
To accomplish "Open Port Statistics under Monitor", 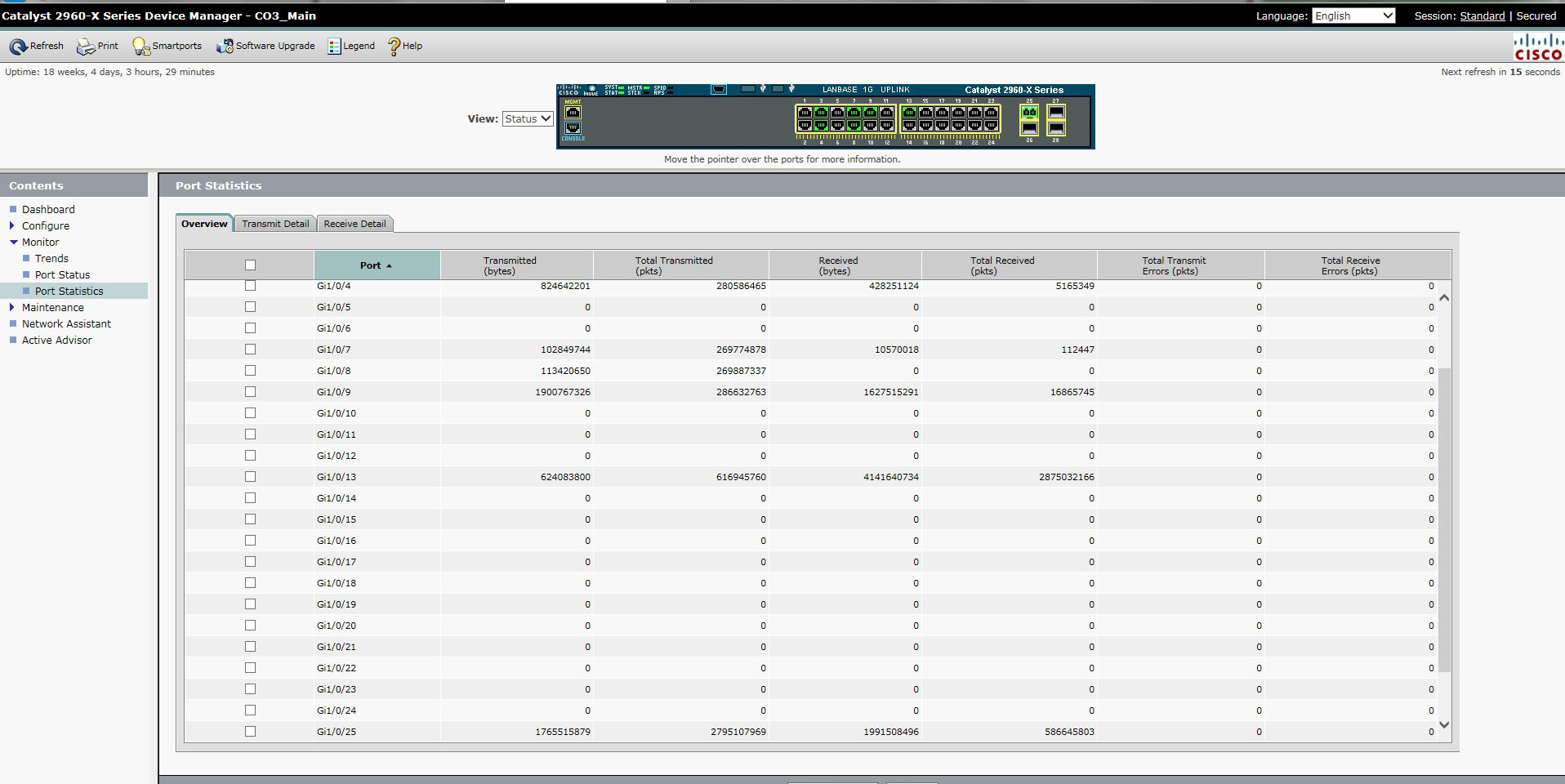I will coord(69,291).
